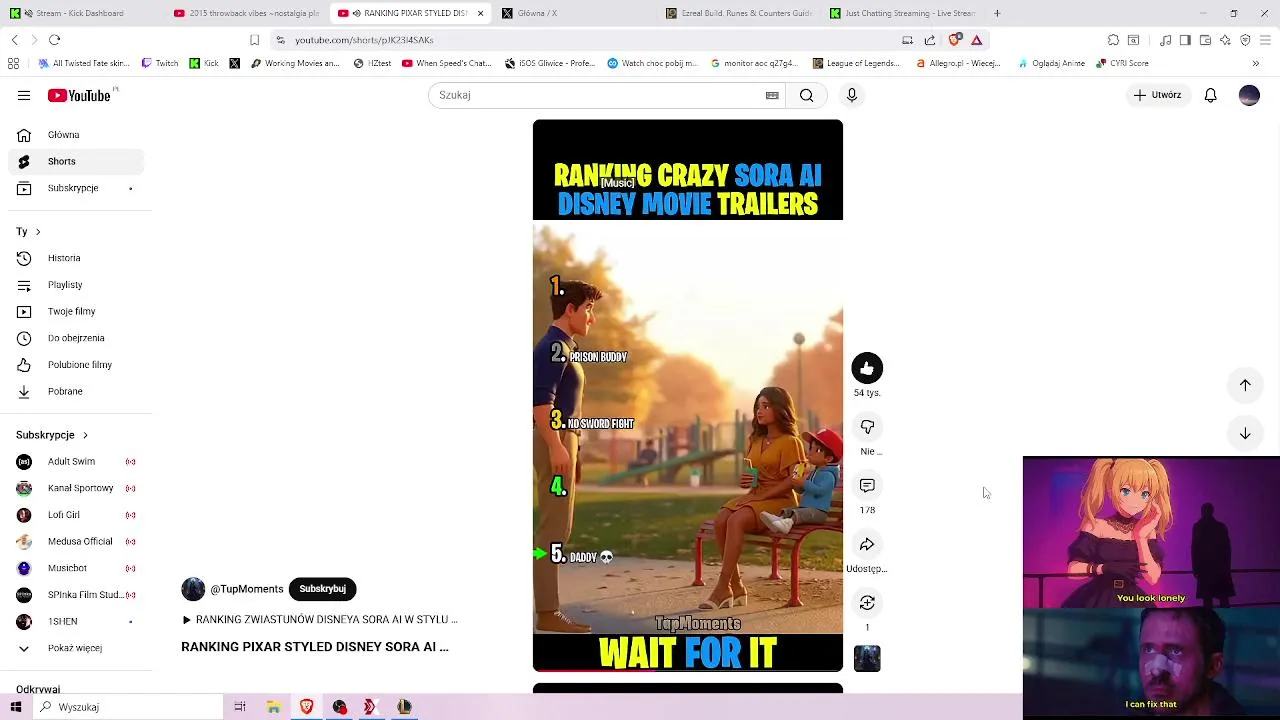Switch to Główna / X tab
Image resolution: width=1280 pixels, height=720 pixels.
pos(575,13)
